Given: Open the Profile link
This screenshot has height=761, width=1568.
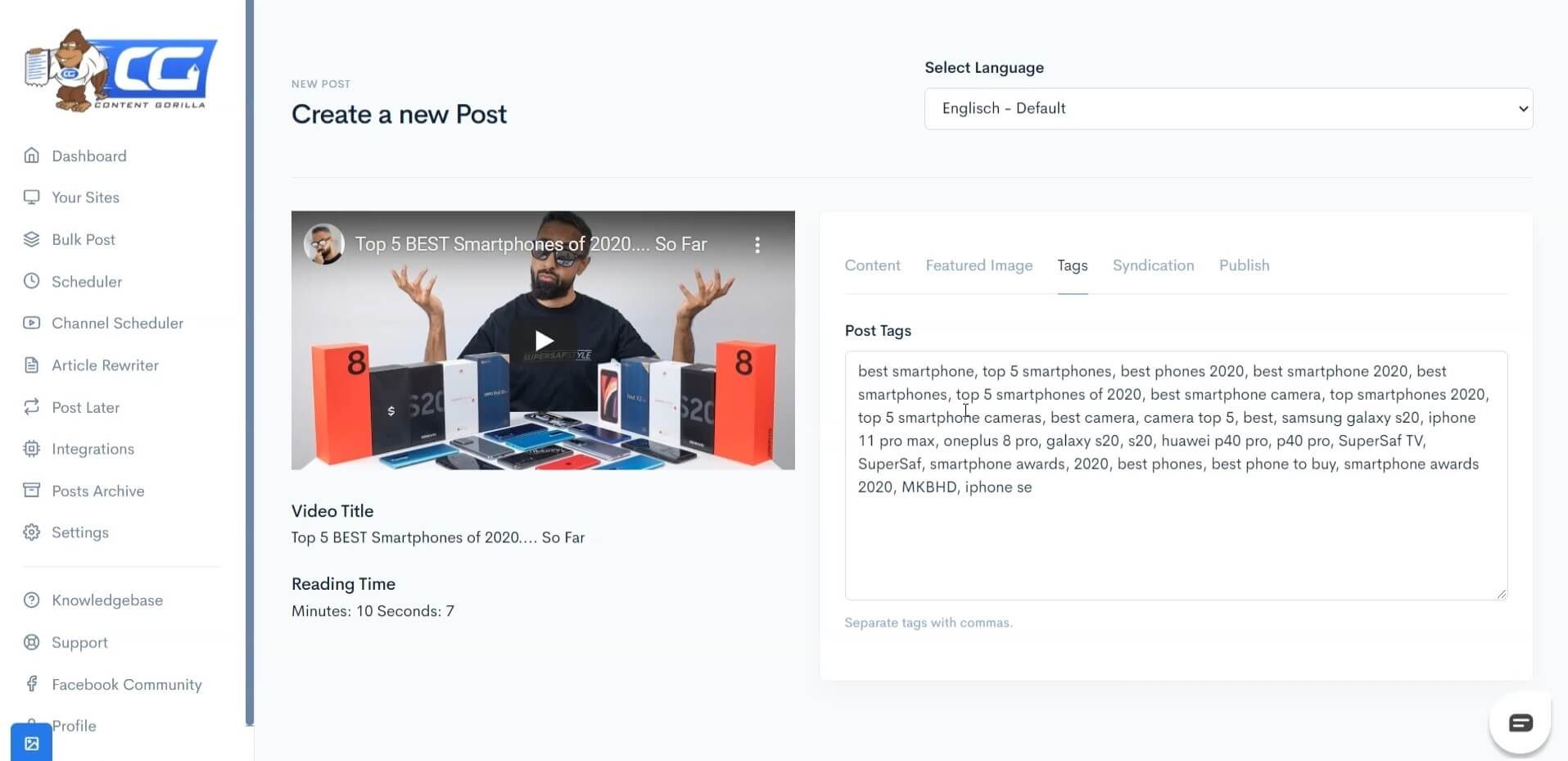Looking at the screenshot, I should tap(74, 726).
